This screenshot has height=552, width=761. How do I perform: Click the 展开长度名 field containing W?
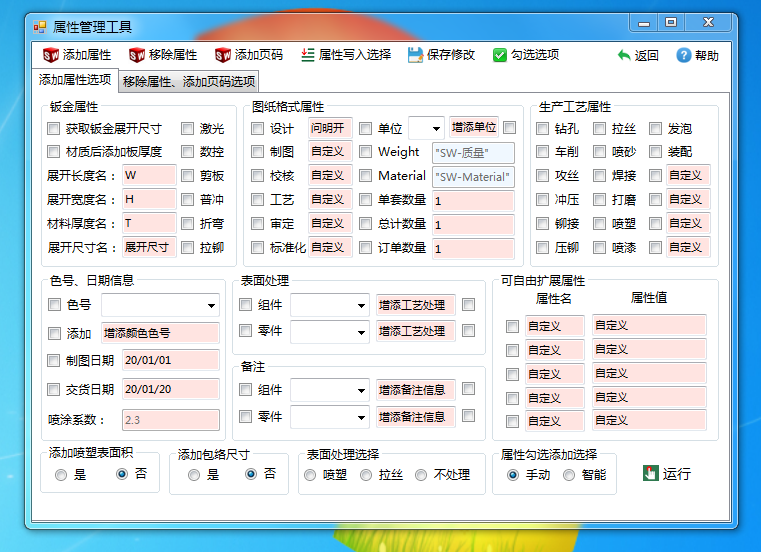[149, 175]
